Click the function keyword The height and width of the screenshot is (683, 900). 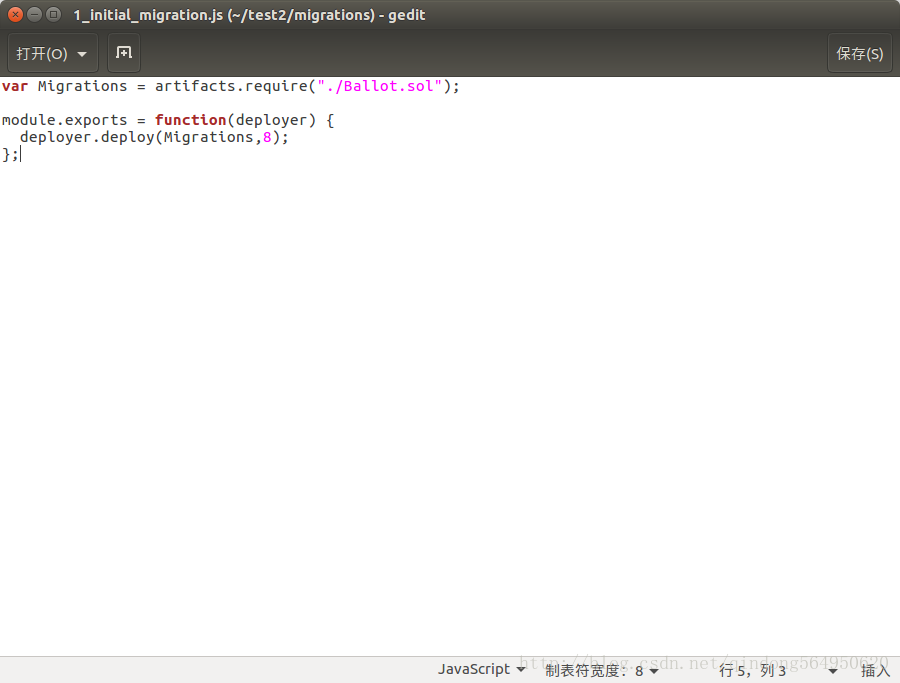[x=191, y=120]
